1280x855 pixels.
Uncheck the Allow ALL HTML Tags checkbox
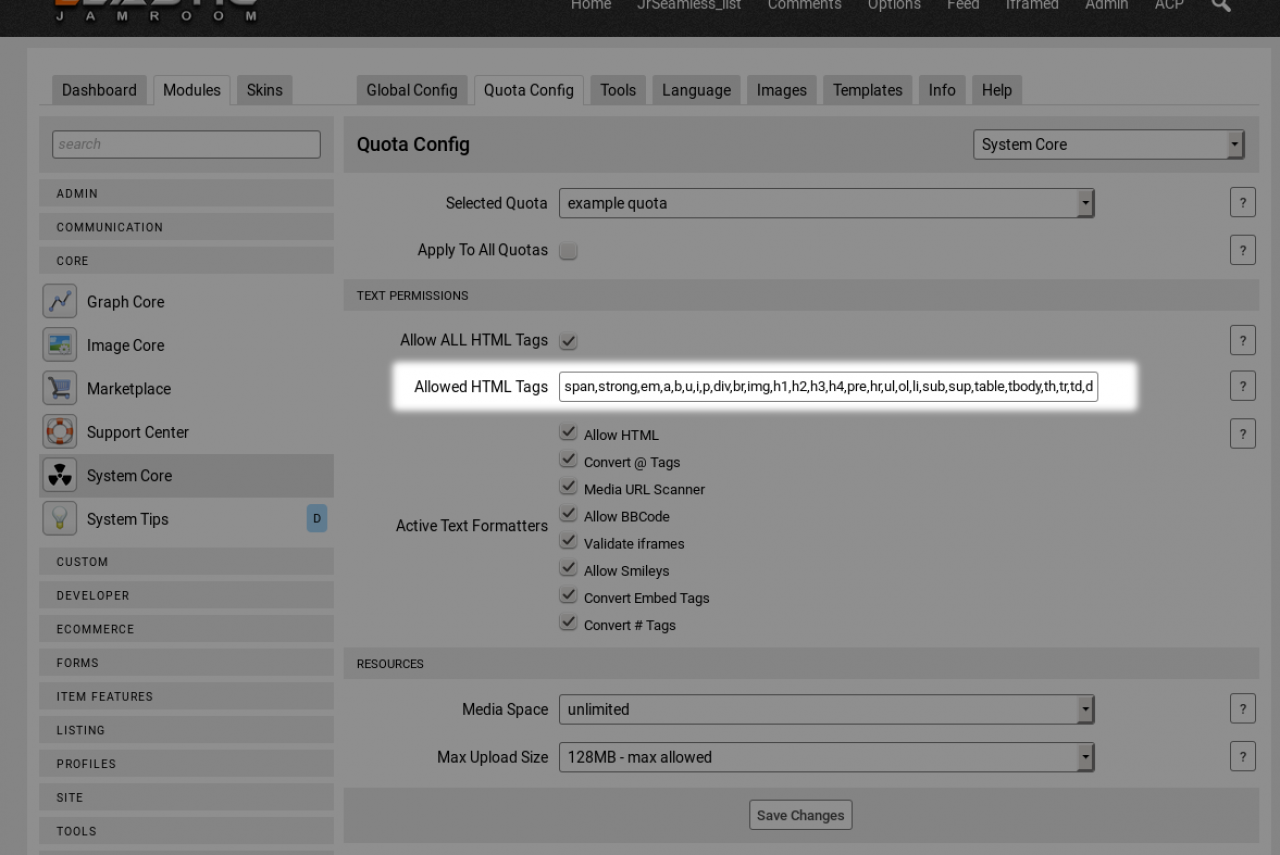tap(568, 341)
